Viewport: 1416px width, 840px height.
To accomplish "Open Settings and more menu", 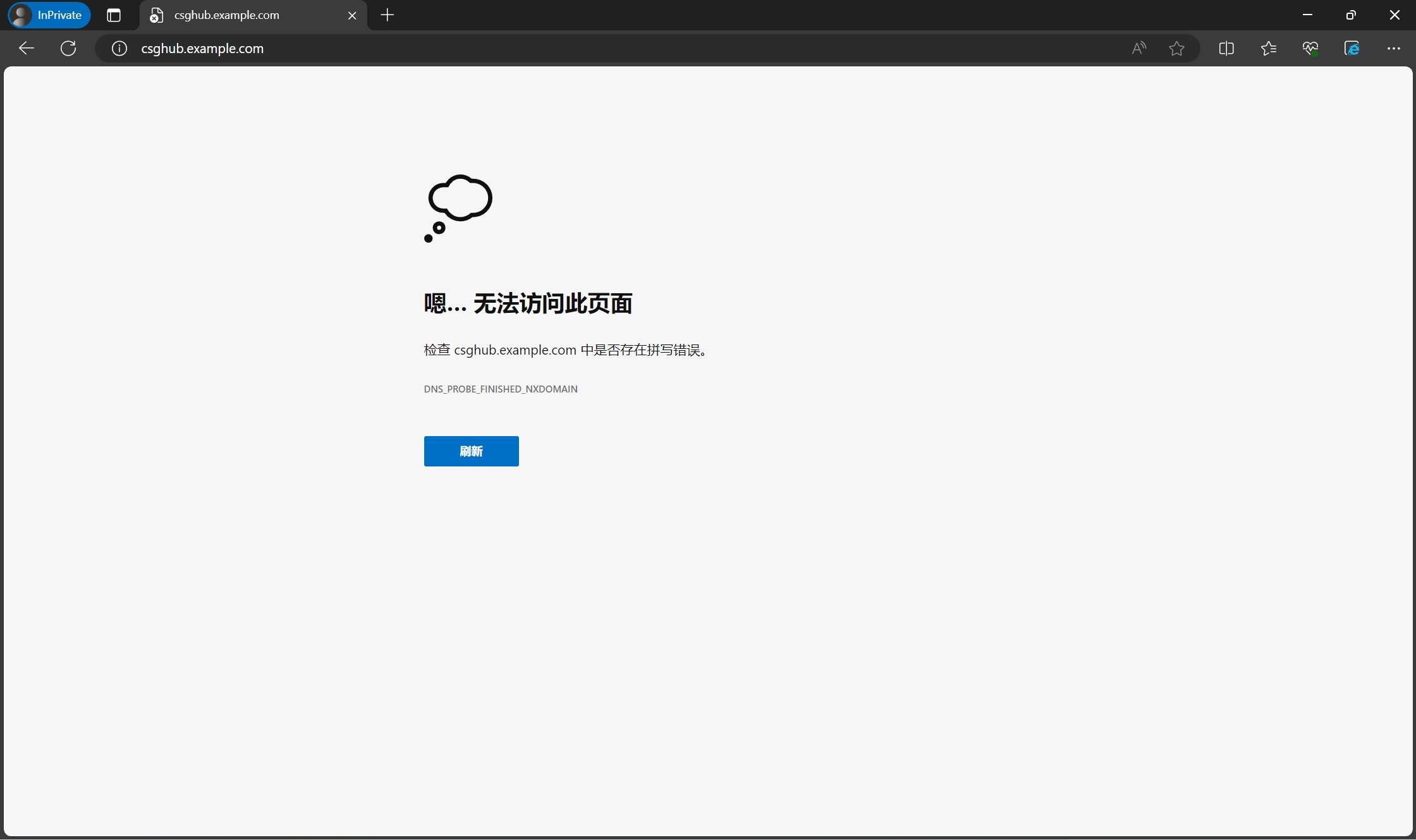I will (1394, 49).
